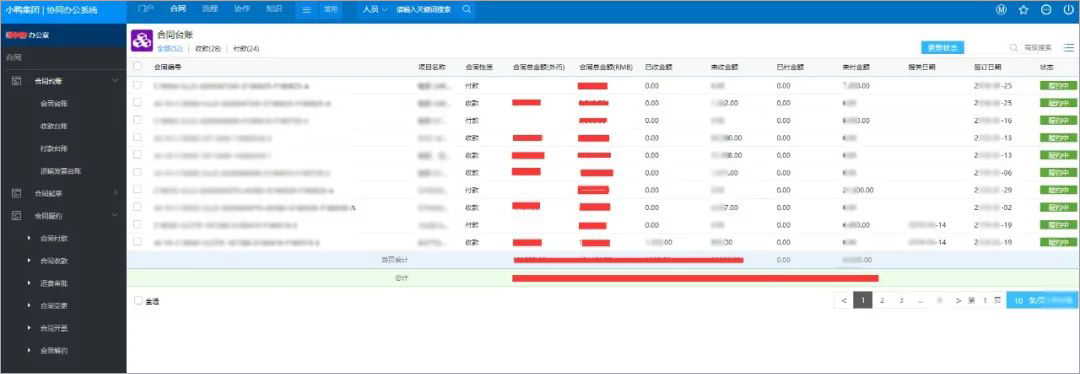Expand the 合同付款 tree arrow
The width and height of the screenshot is (1080, 374).
[x=29, y=238]
